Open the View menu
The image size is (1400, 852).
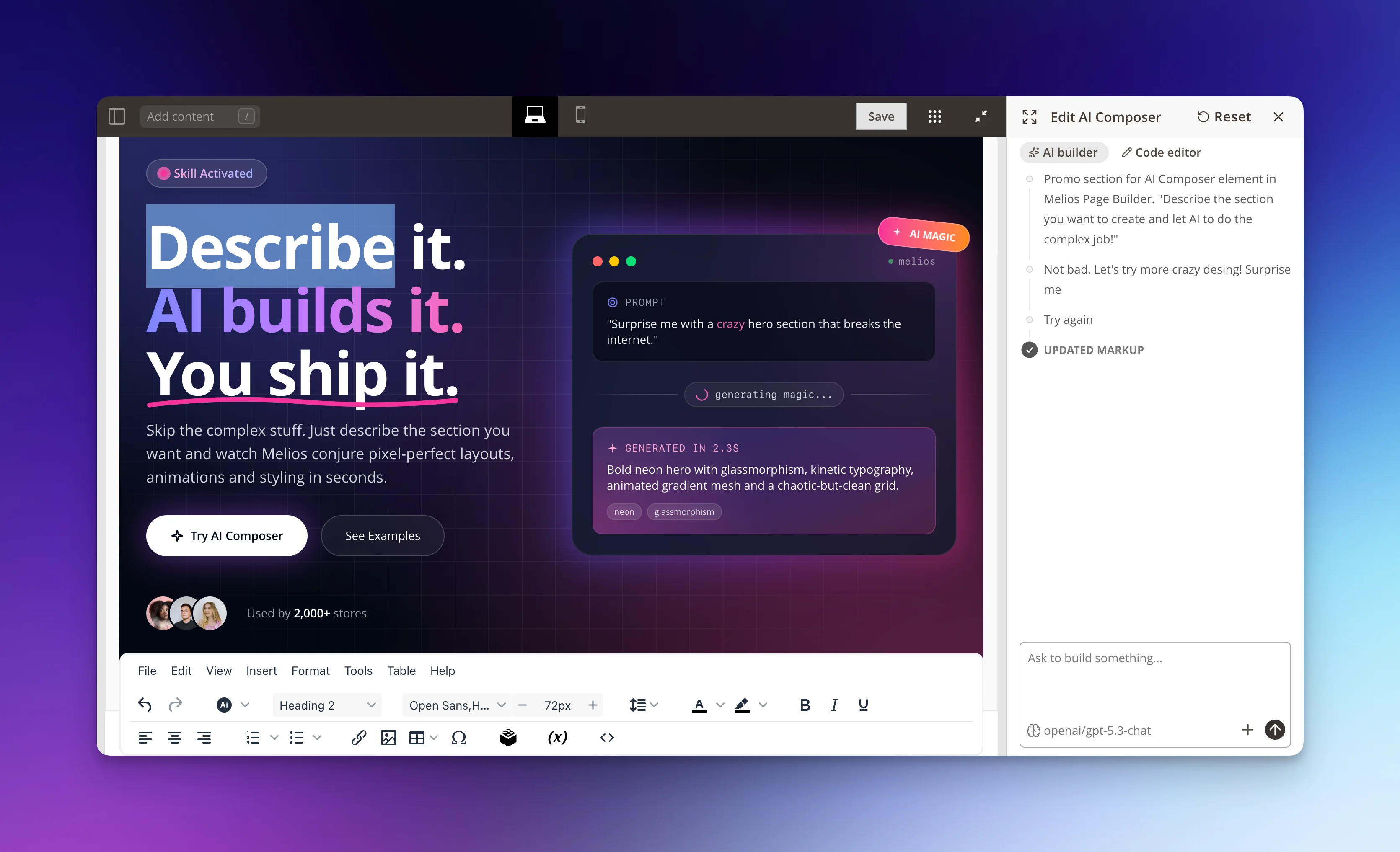coord(219,671)
